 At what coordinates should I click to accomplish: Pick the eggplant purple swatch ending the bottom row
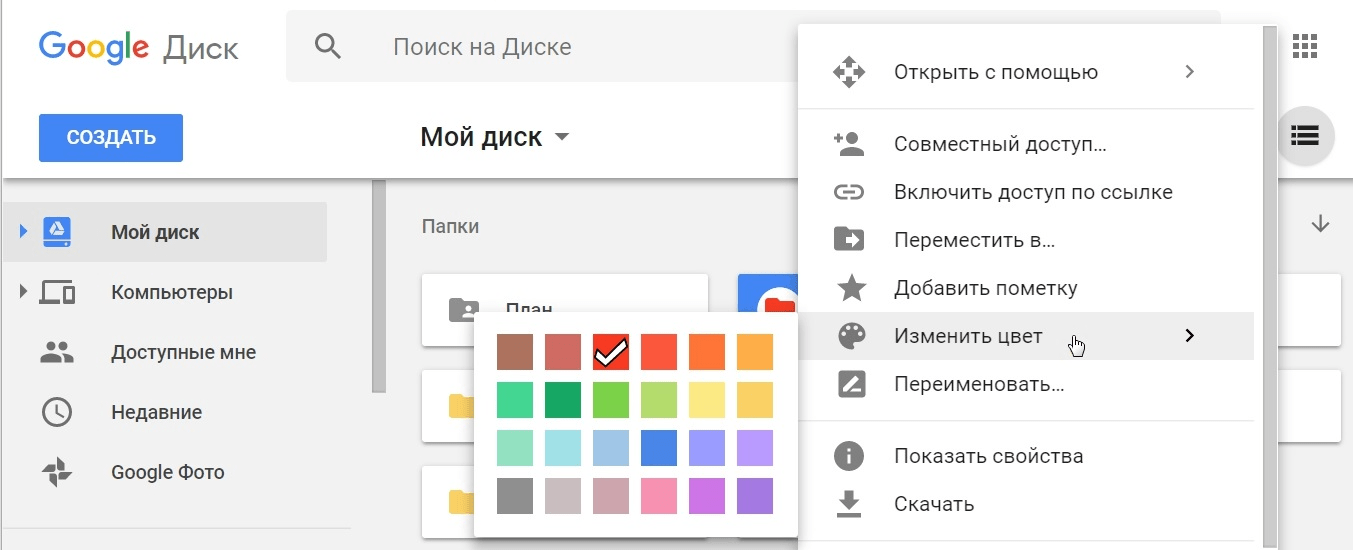pos(755,496)
